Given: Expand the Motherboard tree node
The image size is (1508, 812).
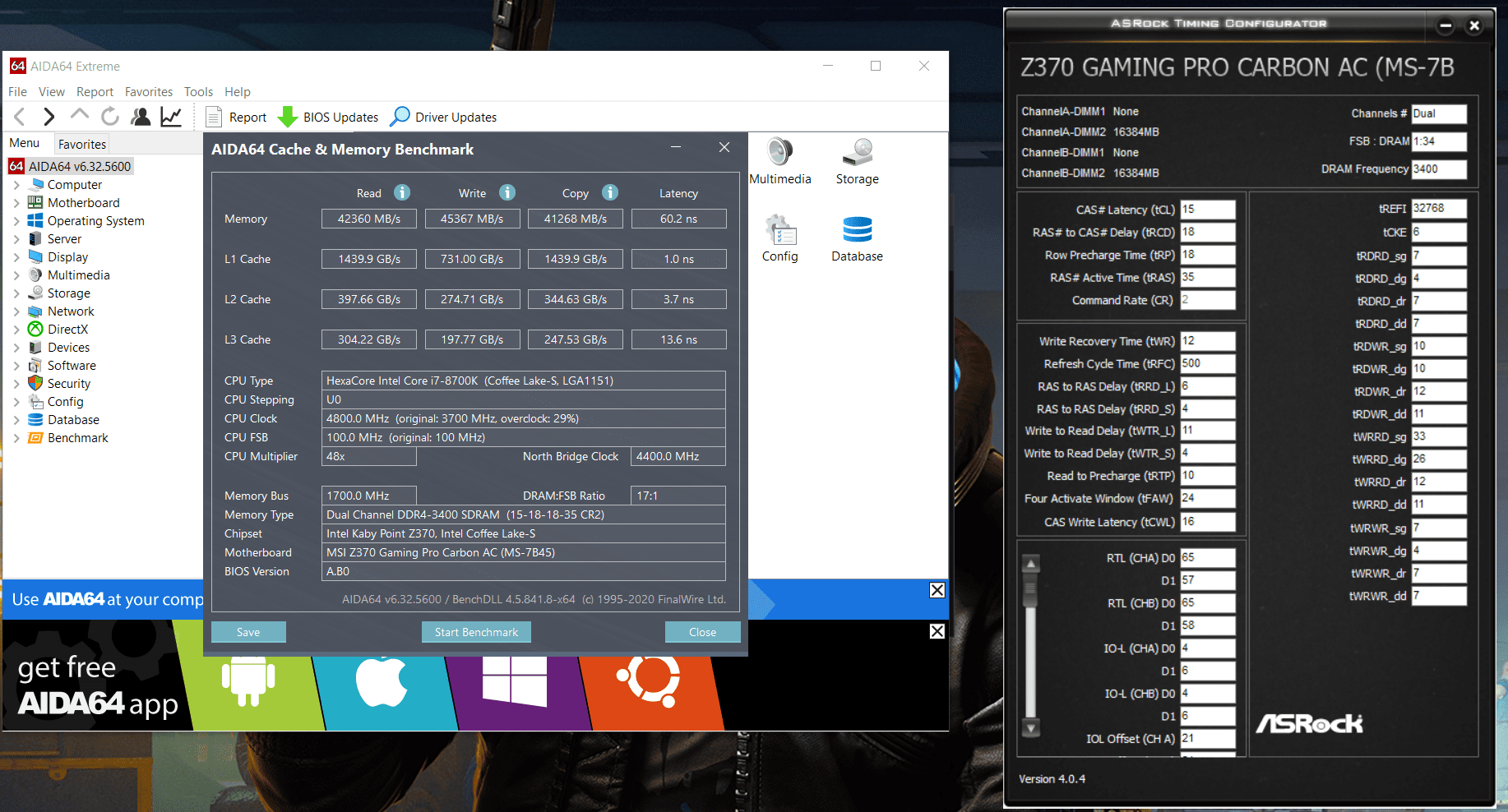Looking at the screenshot, I should click(16, 203).
